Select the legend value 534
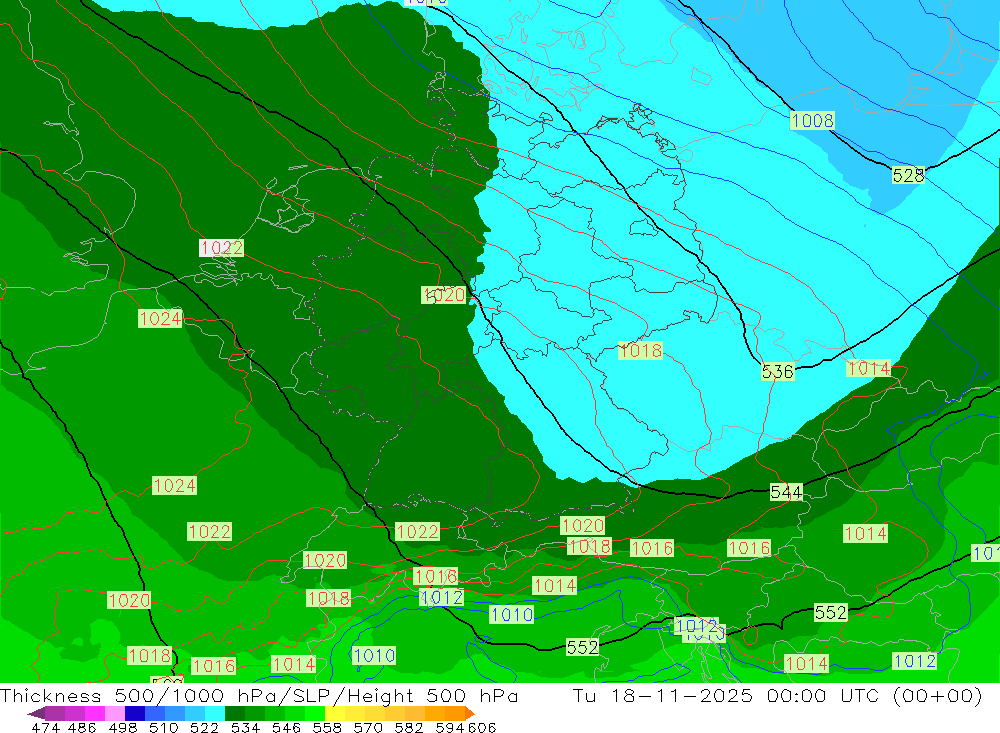Viewport: 1000px width, 733px height. click(245, 727)
